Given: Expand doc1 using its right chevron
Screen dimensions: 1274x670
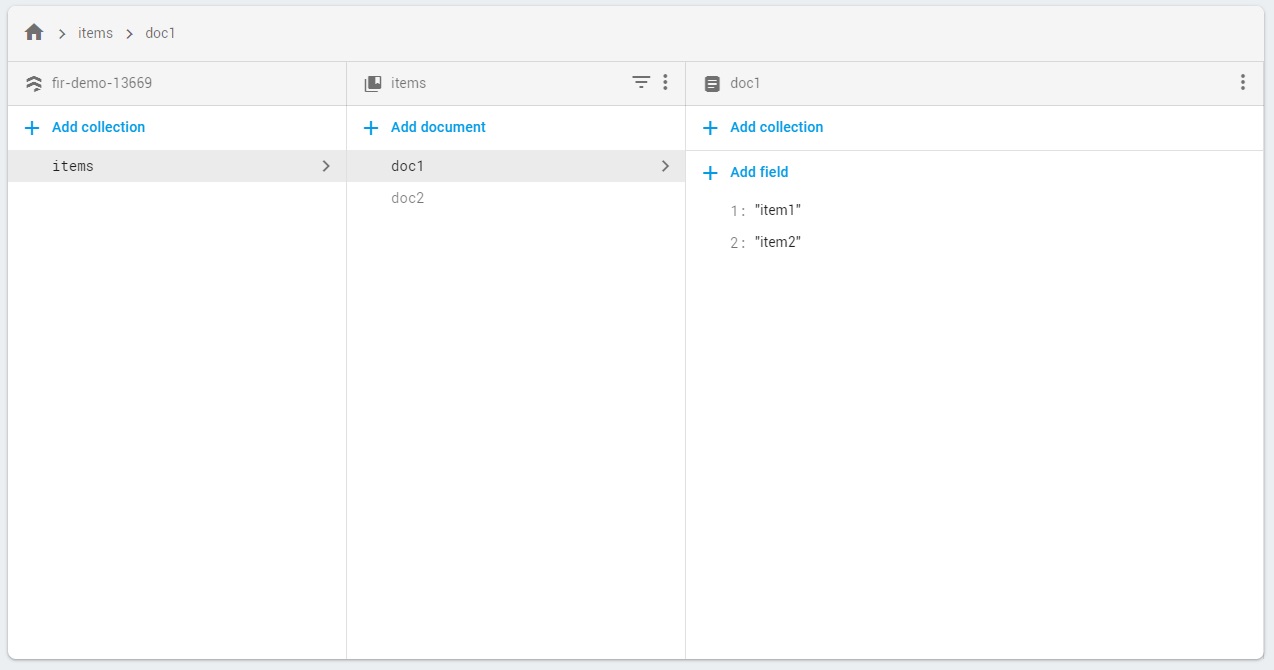Looking at the screenshot, I should point(665,166).
